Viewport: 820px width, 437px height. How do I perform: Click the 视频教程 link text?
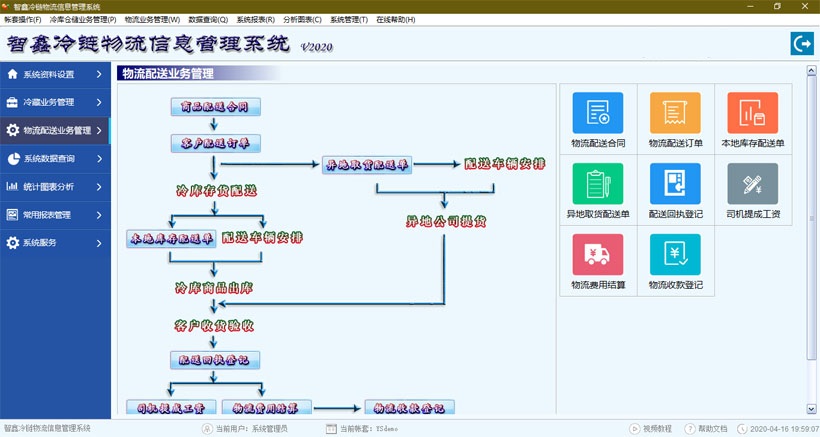(657, 429)
